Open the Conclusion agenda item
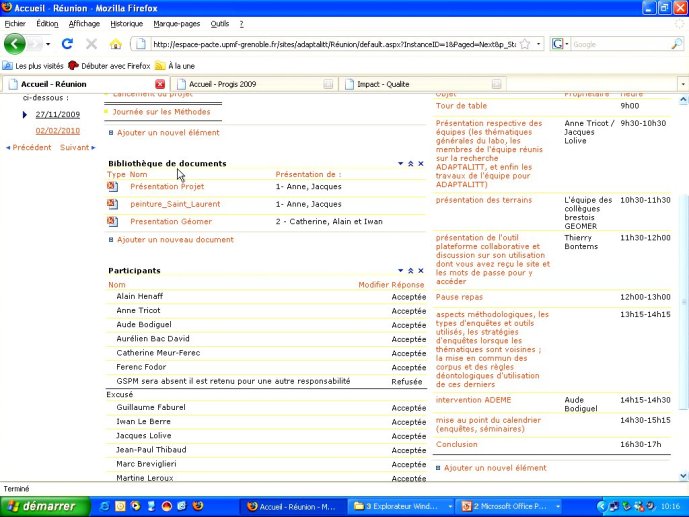The image size is (689, 517). [x=457, y=445]
